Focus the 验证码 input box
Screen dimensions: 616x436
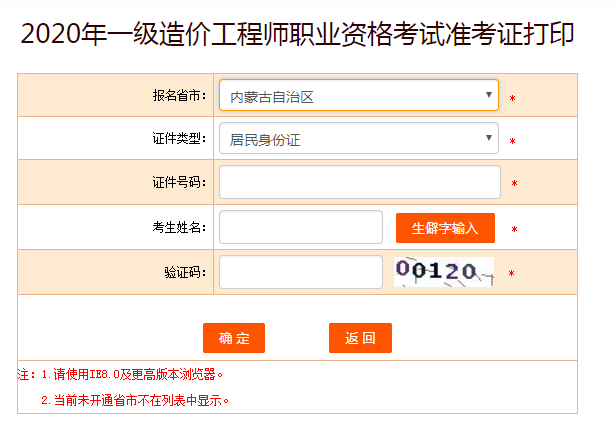pyautogui.click(x=300, y=272)
